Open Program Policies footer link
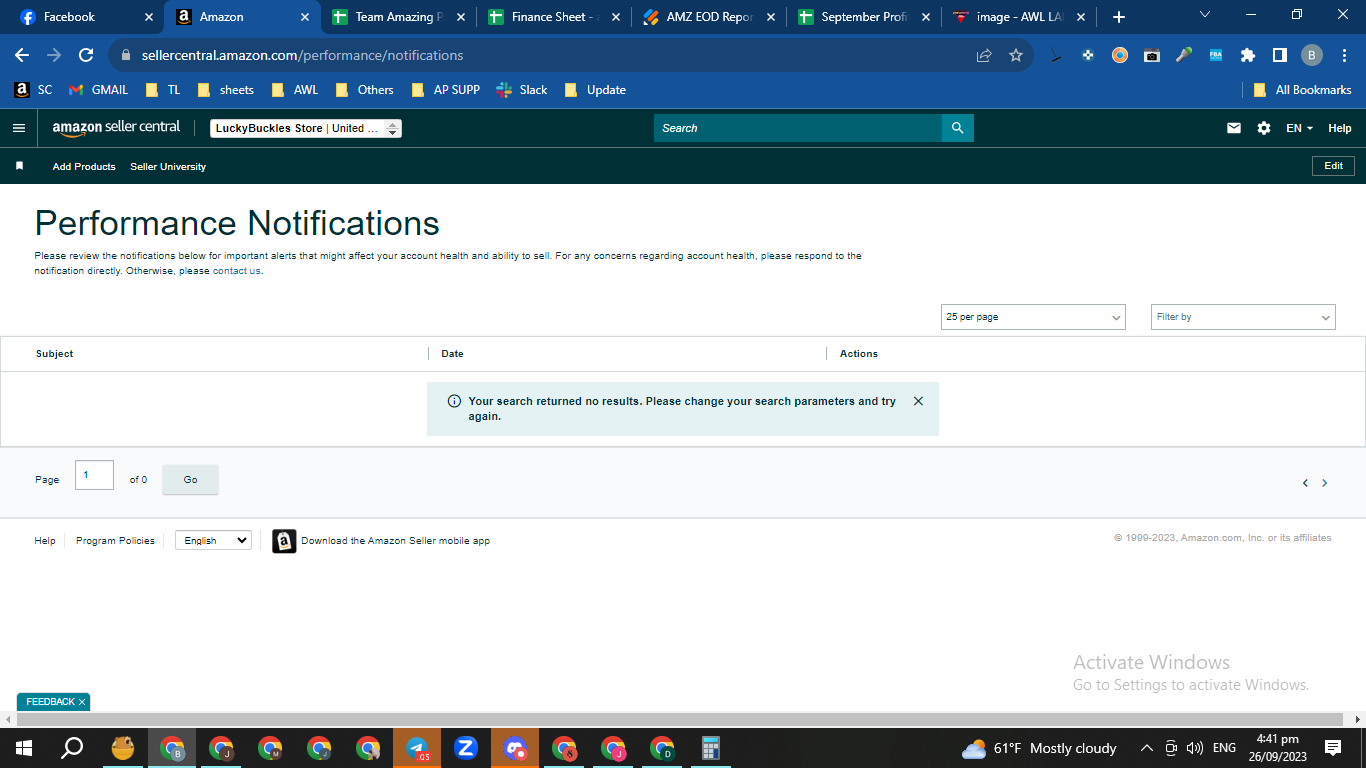The width and height of the screenshot is (1366, 768). tap(115, 541)
